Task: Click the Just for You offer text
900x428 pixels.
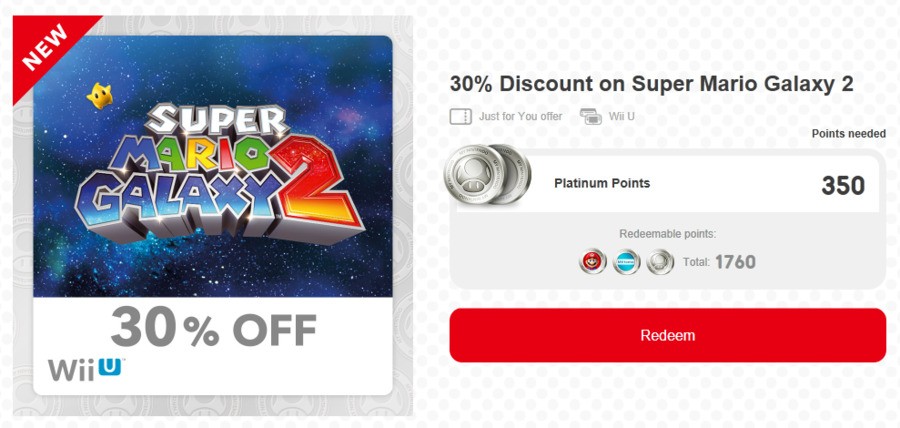Action: [521, 116]
